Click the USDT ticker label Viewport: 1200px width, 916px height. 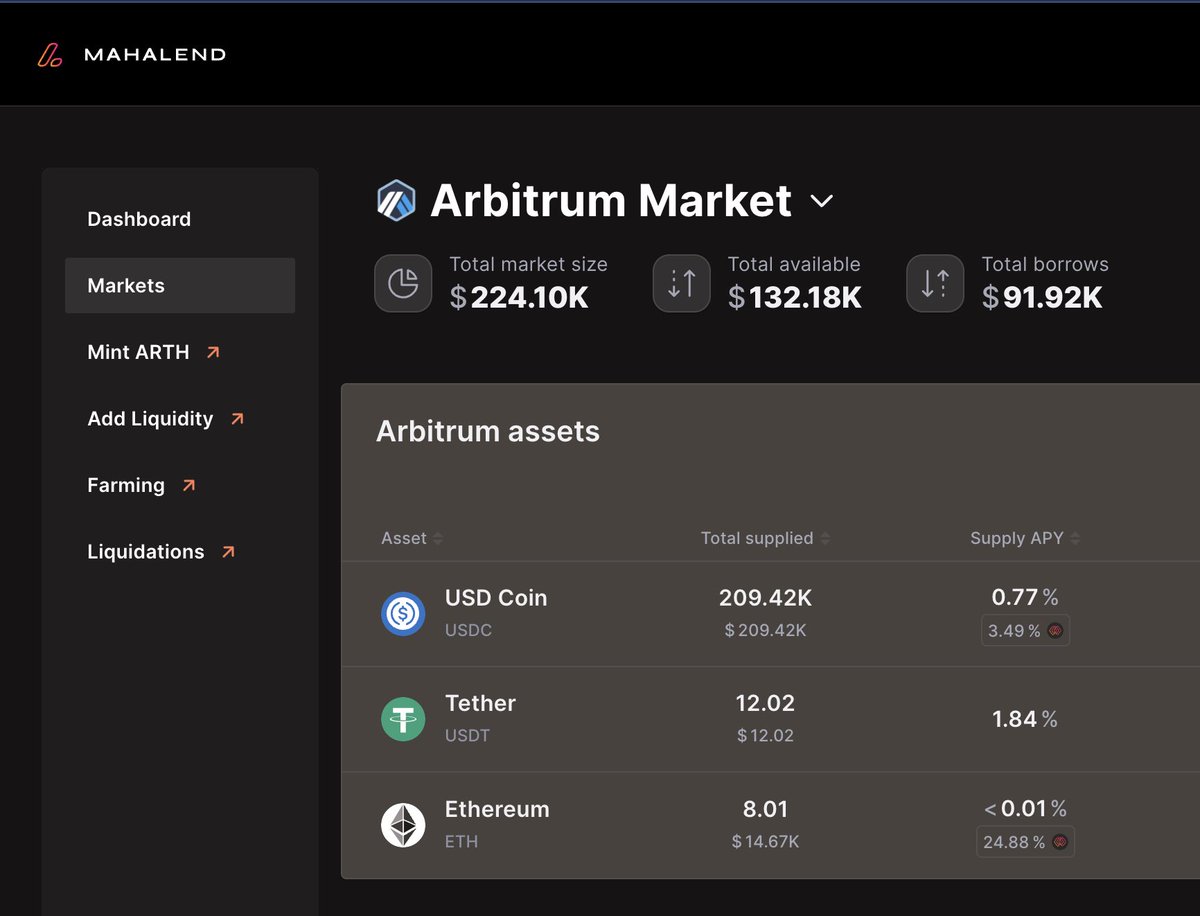pyautogui.click(x=467, y=736)
